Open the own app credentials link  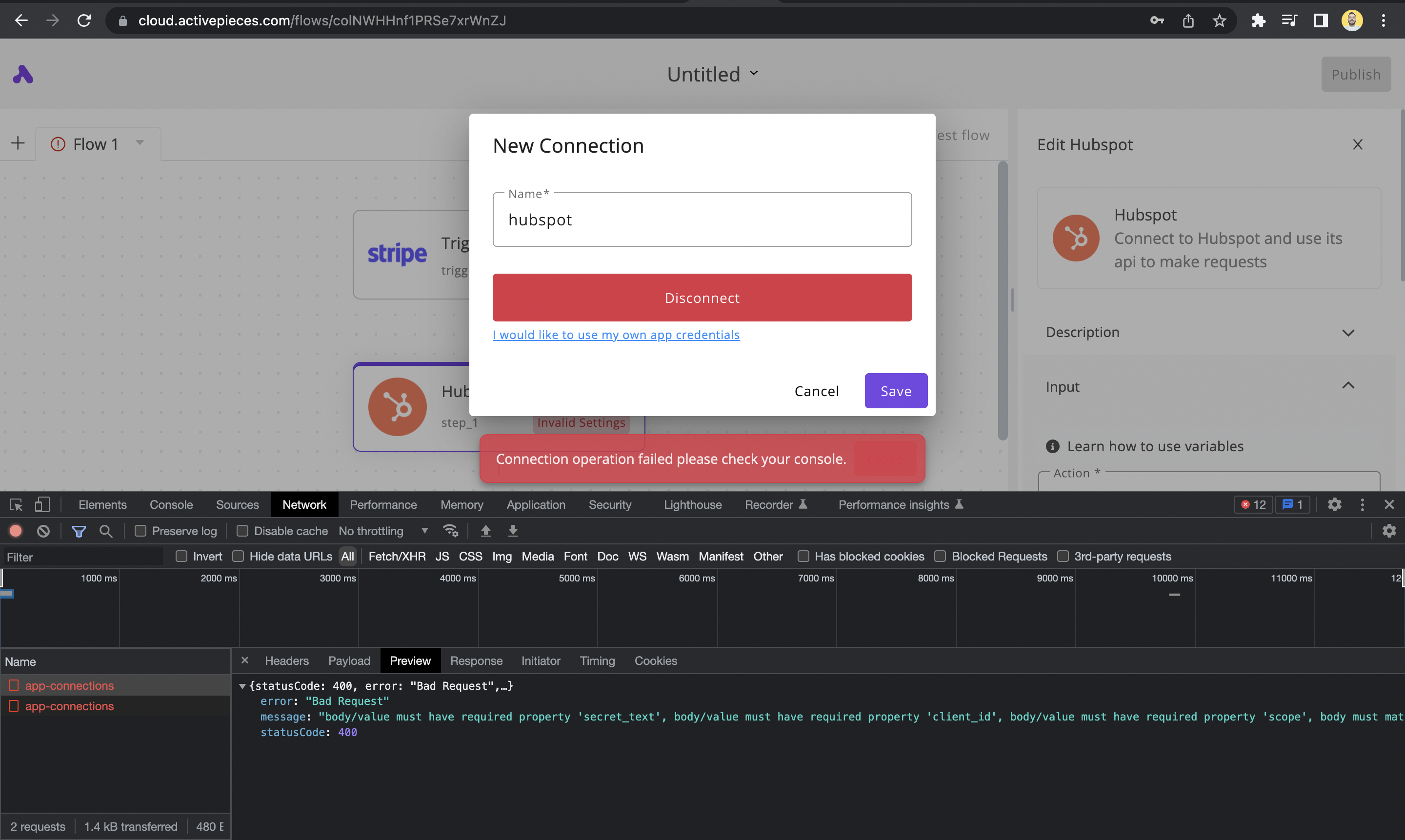pos(616,335)
